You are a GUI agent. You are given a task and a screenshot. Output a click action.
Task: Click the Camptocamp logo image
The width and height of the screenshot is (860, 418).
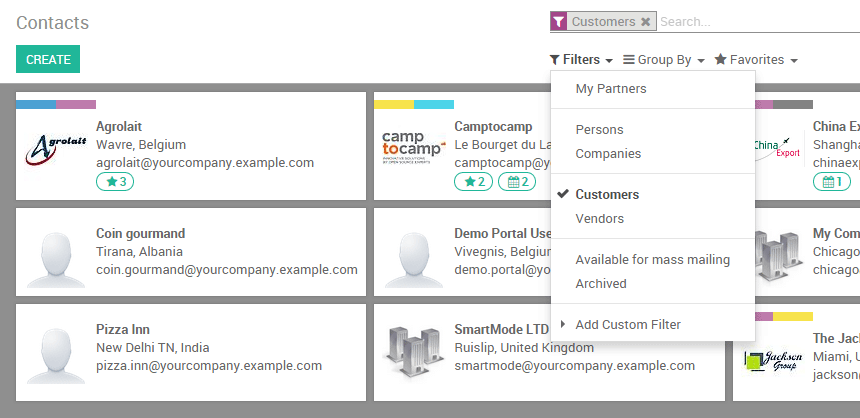point(414,147)
